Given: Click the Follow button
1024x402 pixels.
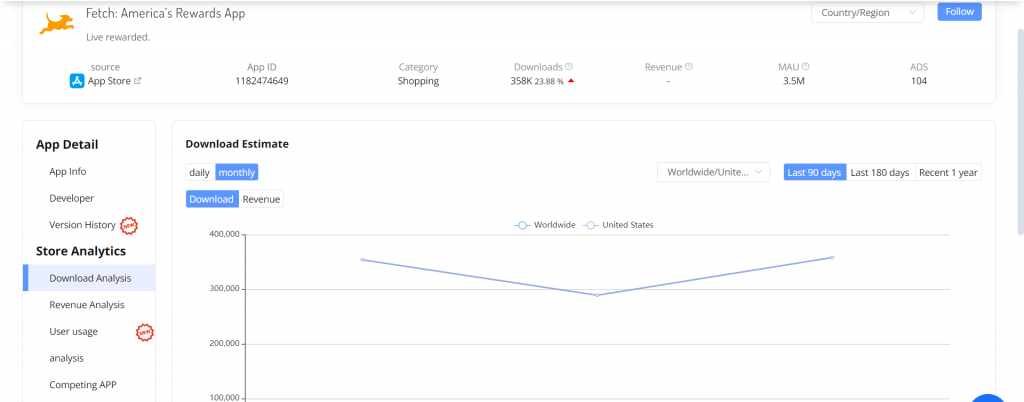Looking at the screenshot, I should (x=959, y=12).
